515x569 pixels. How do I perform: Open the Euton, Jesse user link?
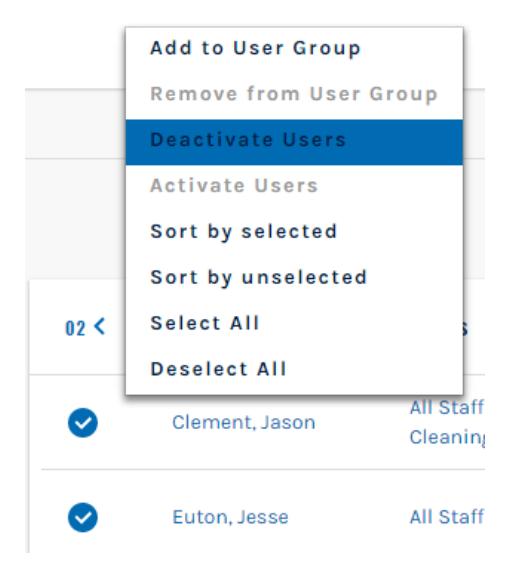[230, 517]
